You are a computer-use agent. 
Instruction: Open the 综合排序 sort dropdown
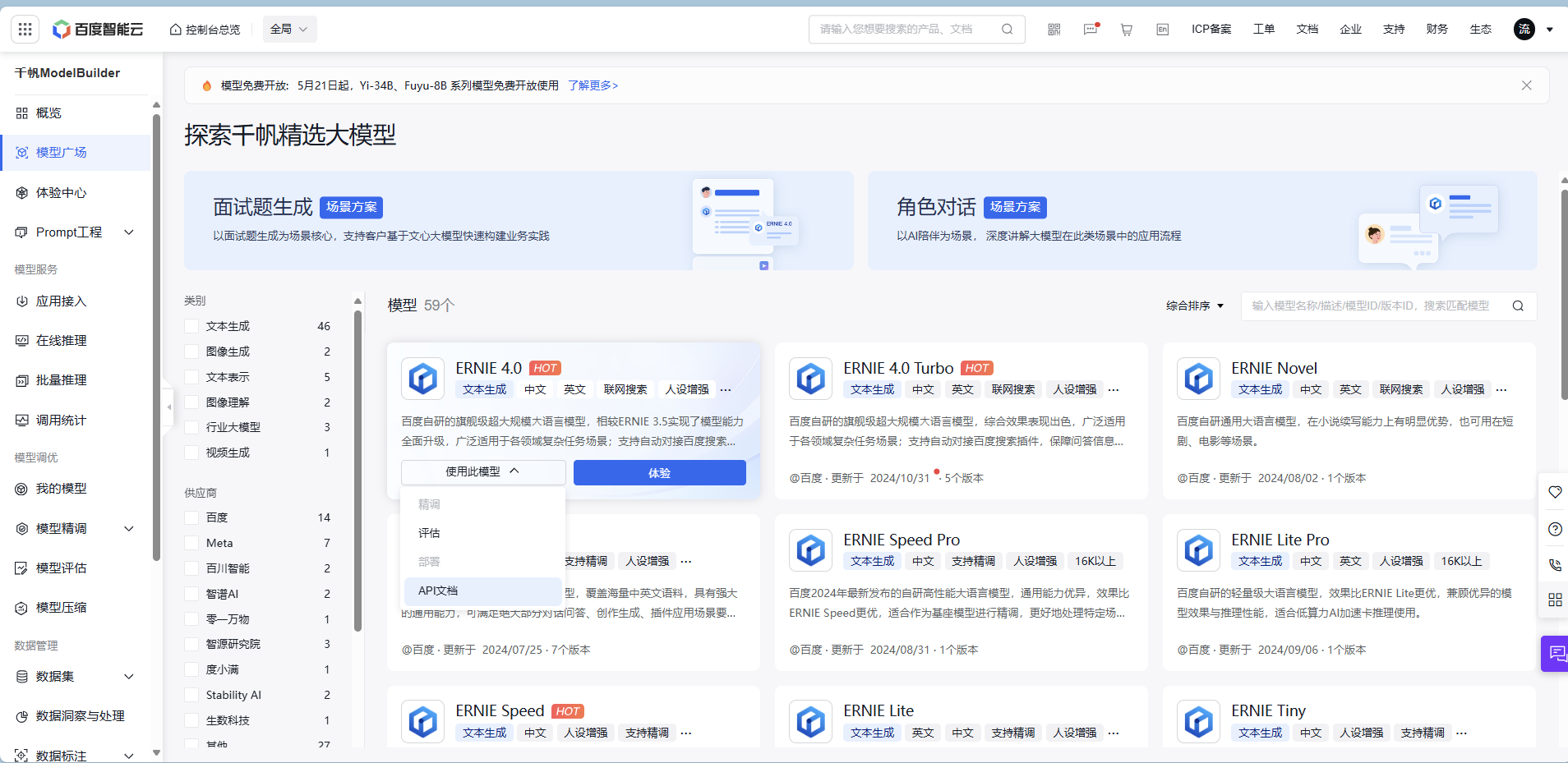1195,306
